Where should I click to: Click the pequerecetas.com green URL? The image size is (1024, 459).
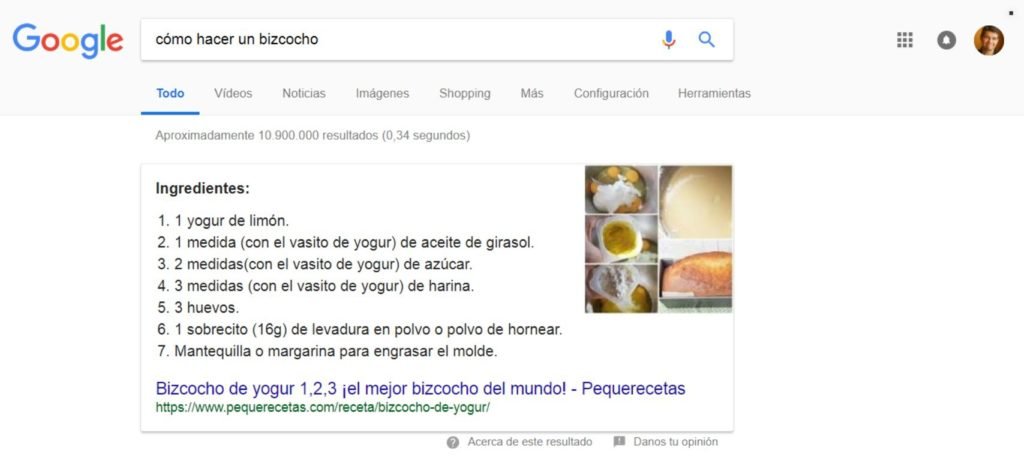pos(323,407)
